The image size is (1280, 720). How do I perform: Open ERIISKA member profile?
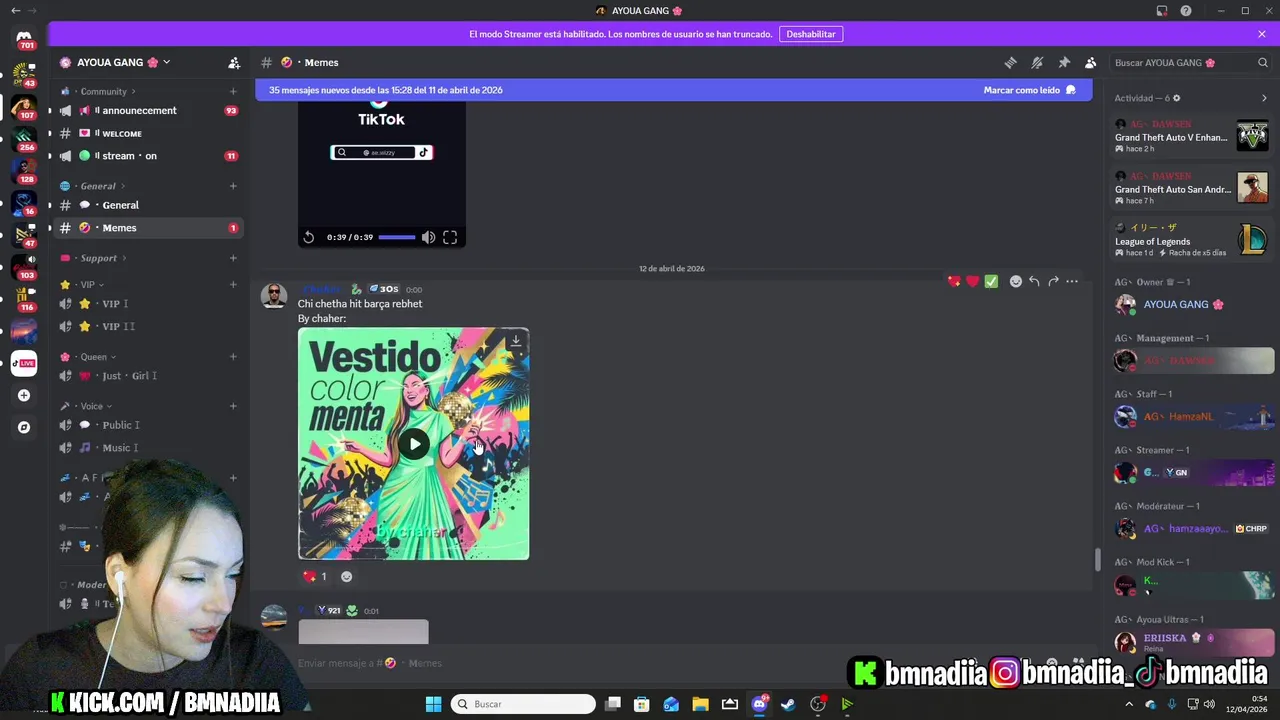coord(1192,641)
